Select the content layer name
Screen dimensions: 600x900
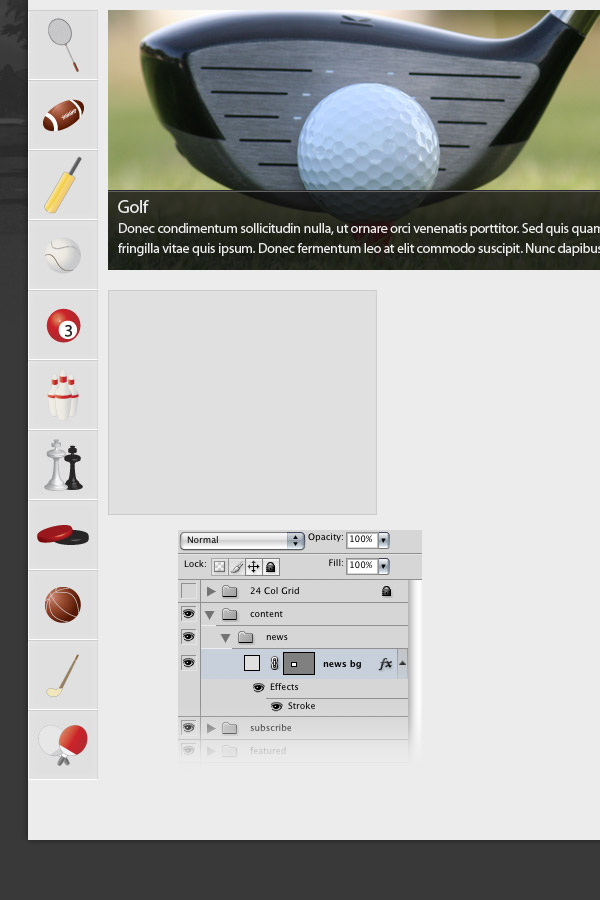point(266,614)
